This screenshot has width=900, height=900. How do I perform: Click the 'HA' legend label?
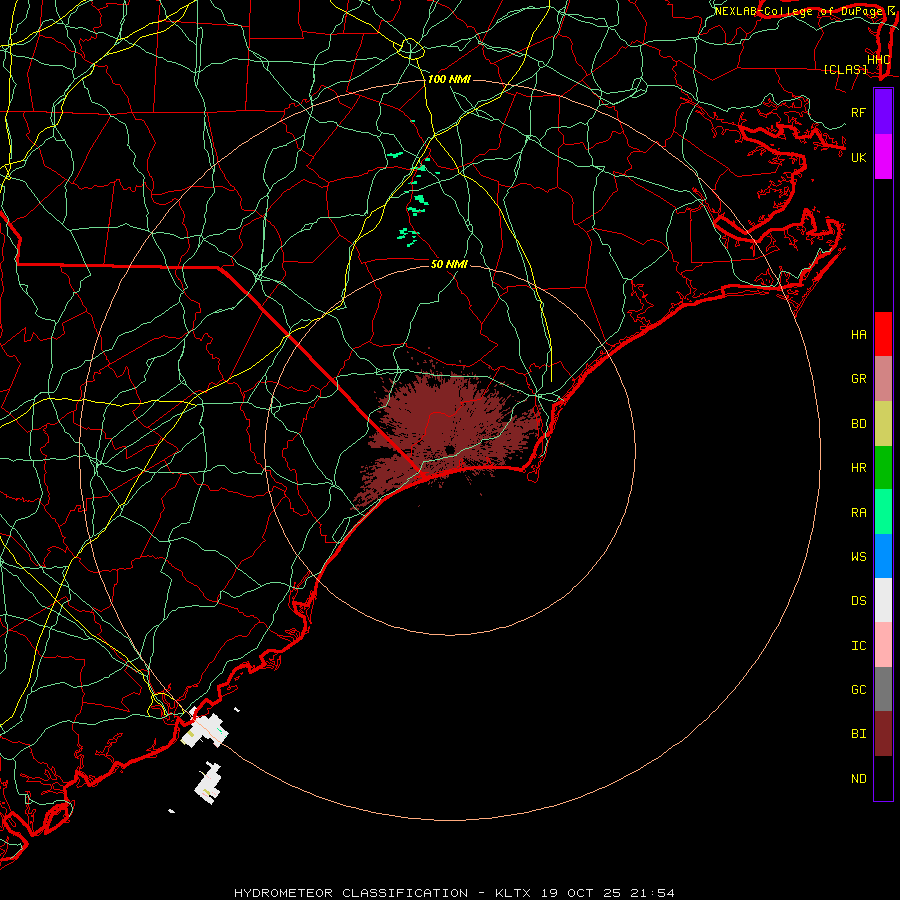click(858, 334)
